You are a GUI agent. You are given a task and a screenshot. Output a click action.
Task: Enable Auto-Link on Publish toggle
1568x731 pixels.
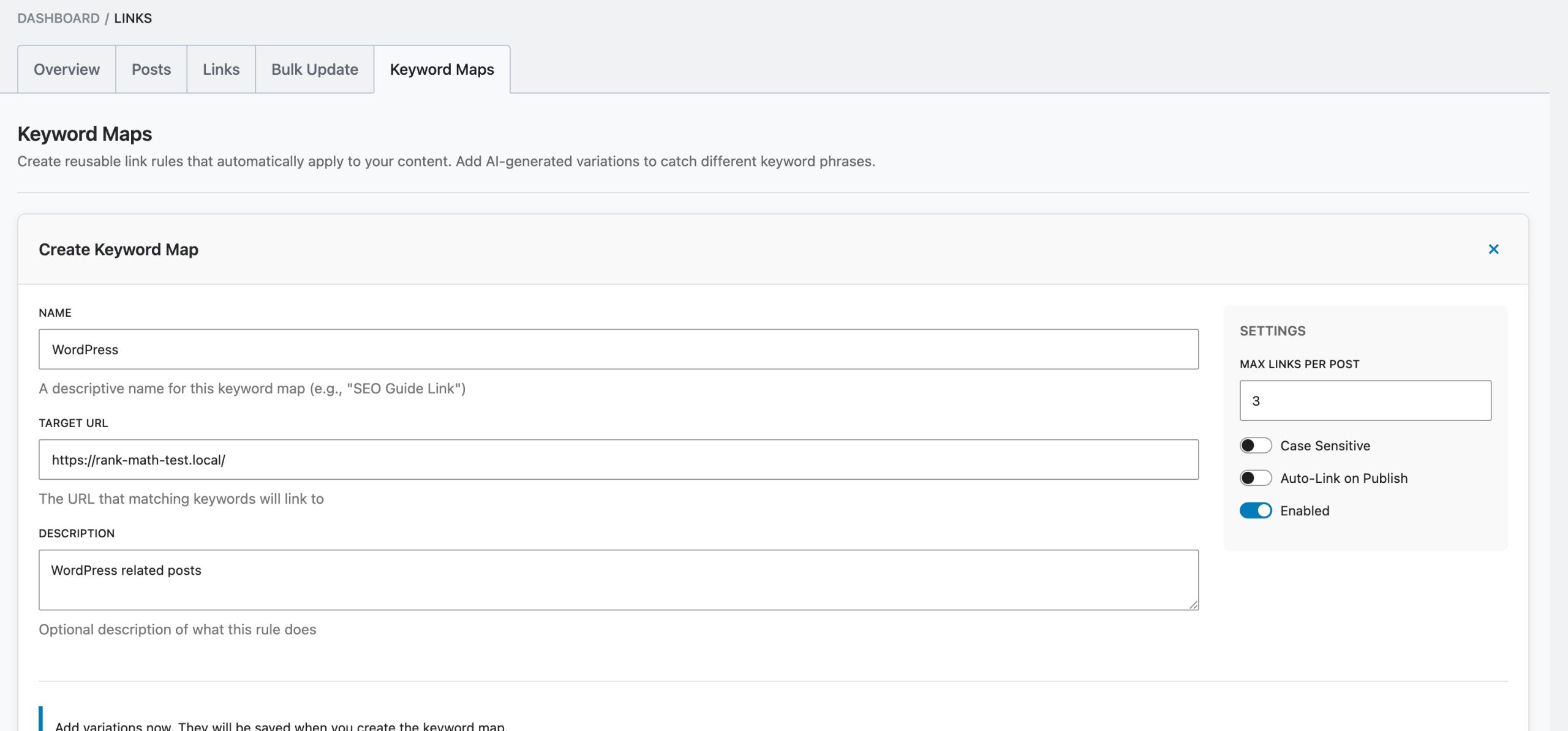click(1255, 478)
